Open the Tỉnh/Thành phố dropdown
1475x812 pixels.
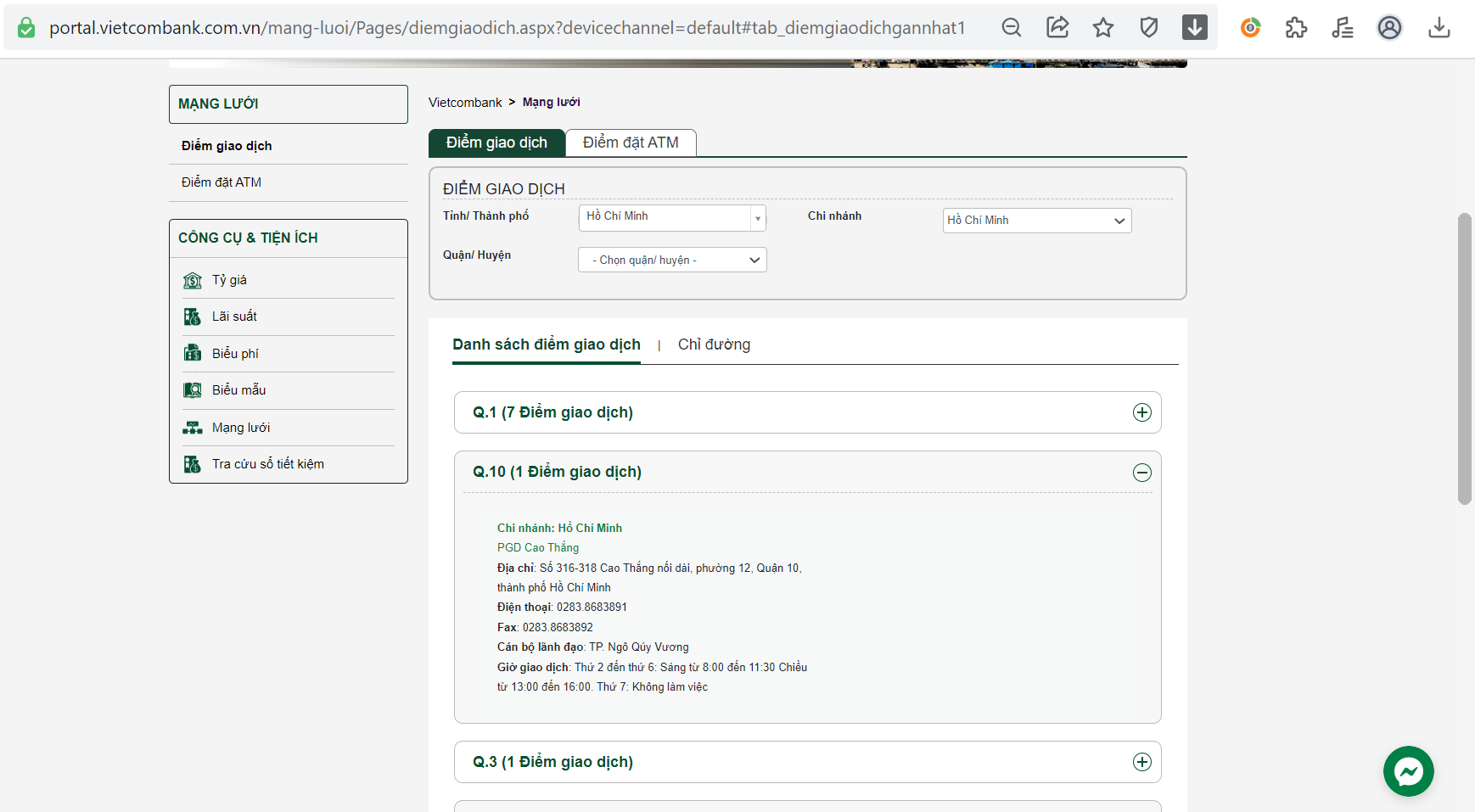point(672,218)
